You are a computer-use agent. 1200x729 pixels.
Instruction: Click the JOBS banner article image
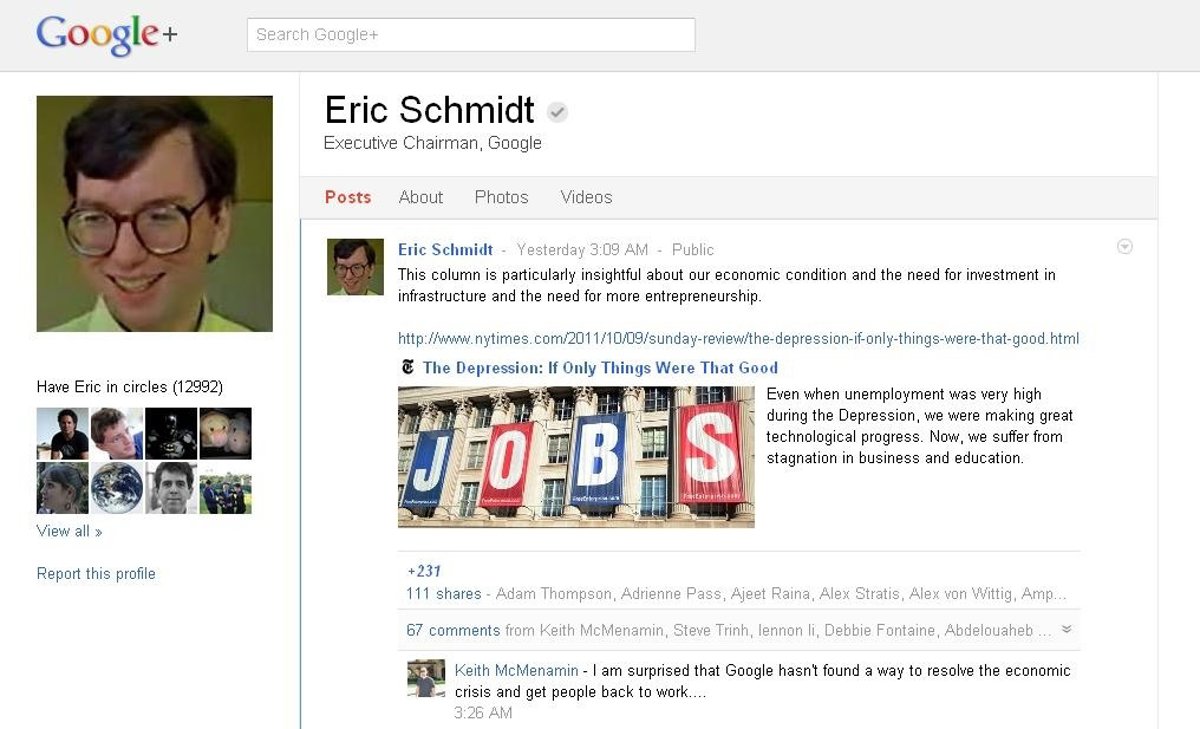click(576, 457)
